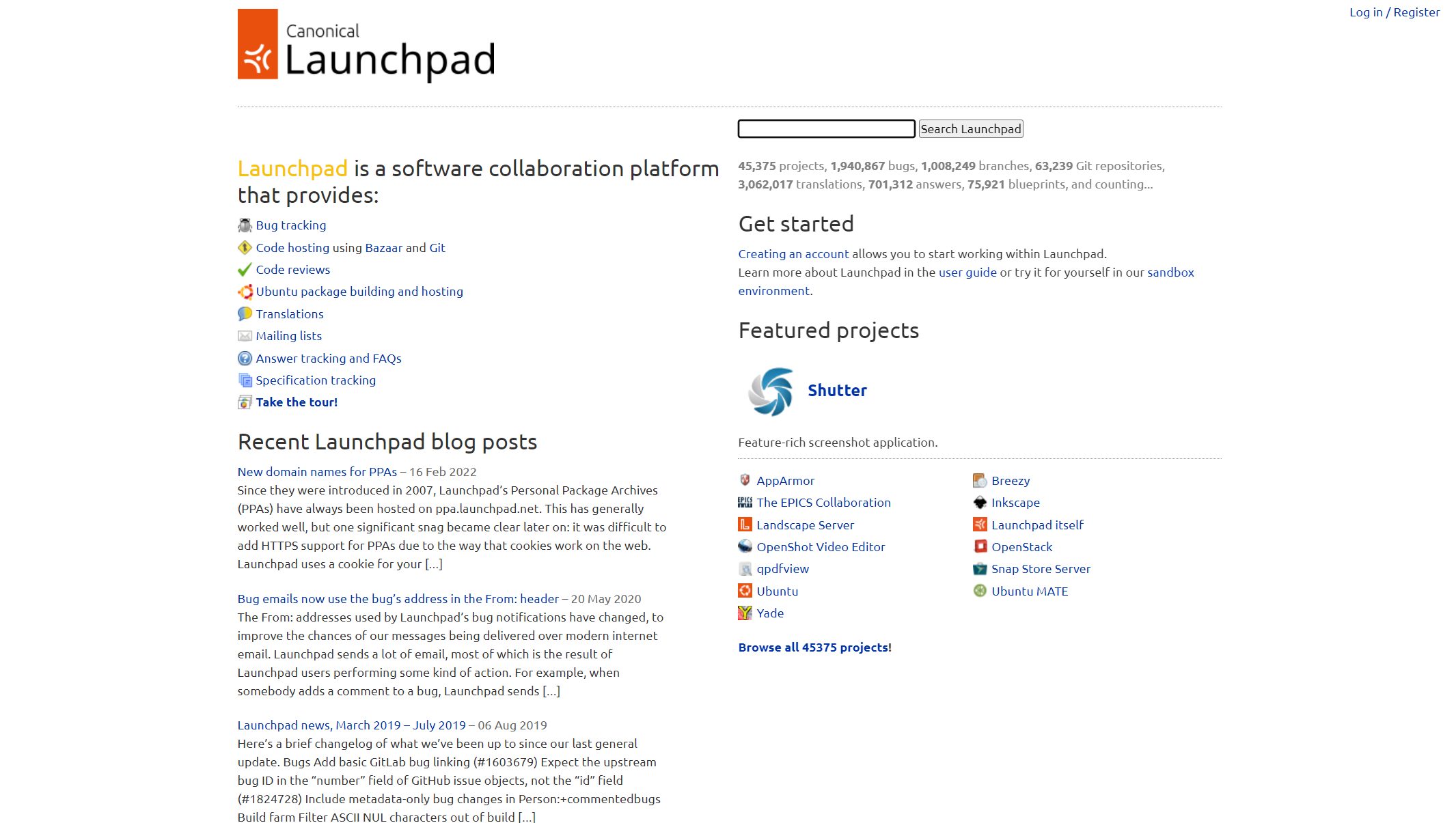Click the yellow diamond Code hosting icon

click(x=245, y=247)
